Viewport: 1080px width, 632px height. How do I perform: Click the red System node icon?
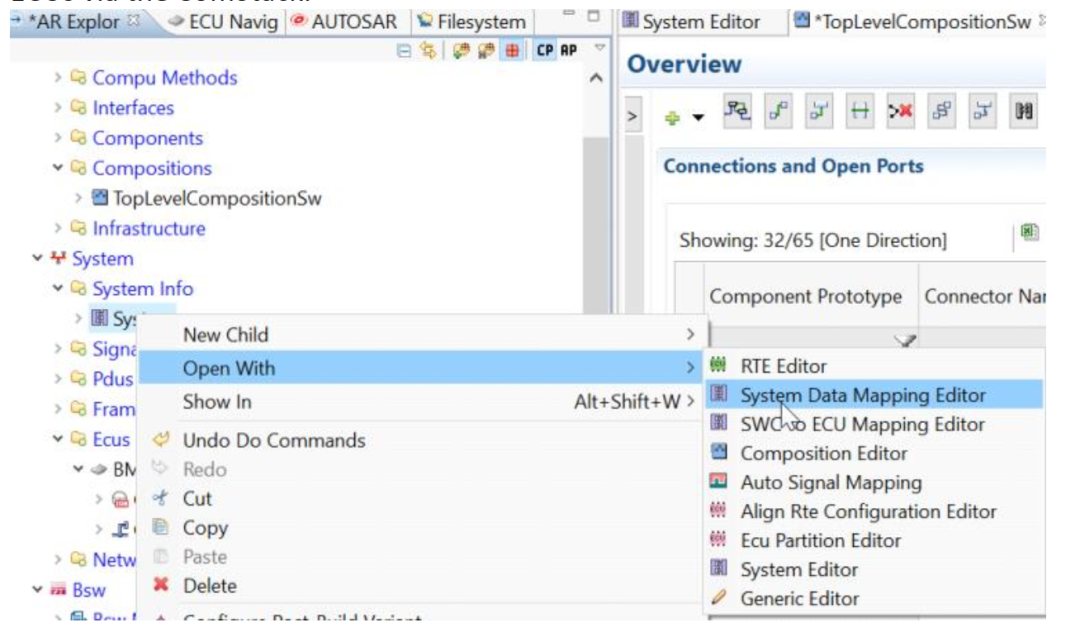[x=59, y=258]
